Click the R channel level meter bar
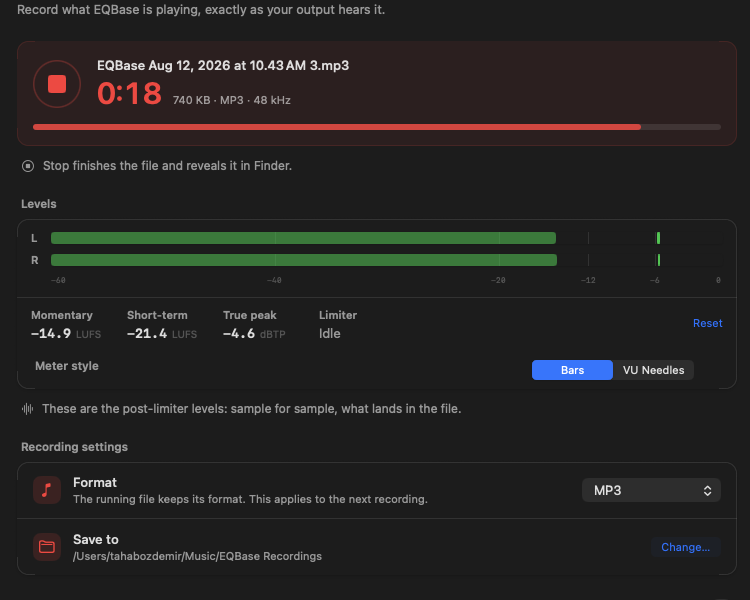 point(304,260)
